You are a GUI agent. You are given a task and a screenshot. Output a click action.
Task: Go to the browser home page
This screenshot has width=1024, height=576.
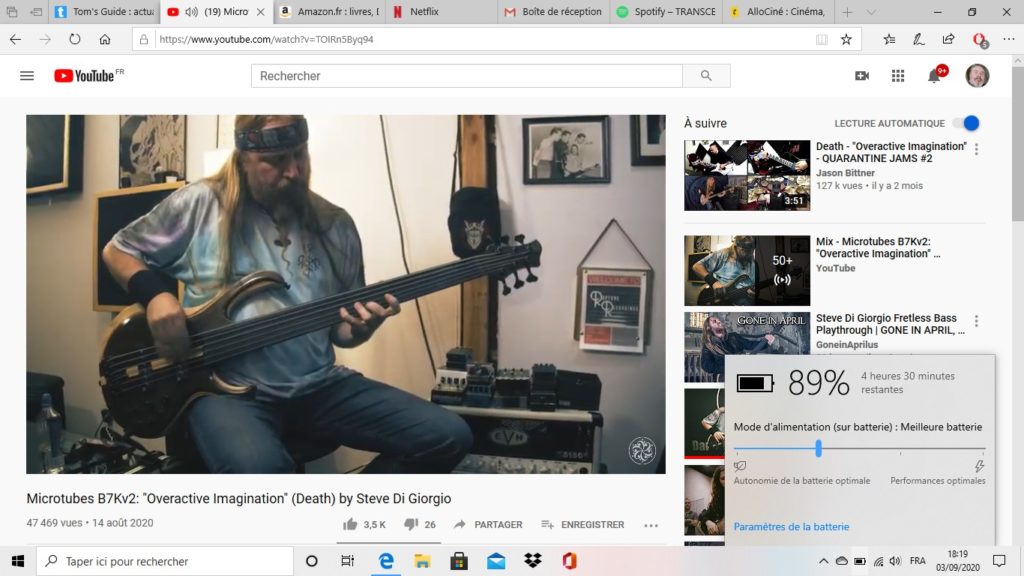(104, 39)
